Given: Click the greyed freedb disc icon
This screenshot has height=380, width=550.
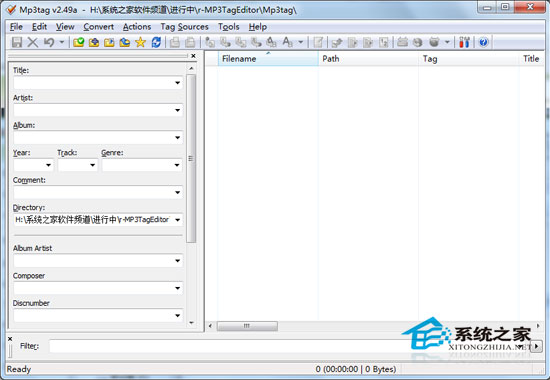Looking at the screenshot, I should [x=434, y=42].
